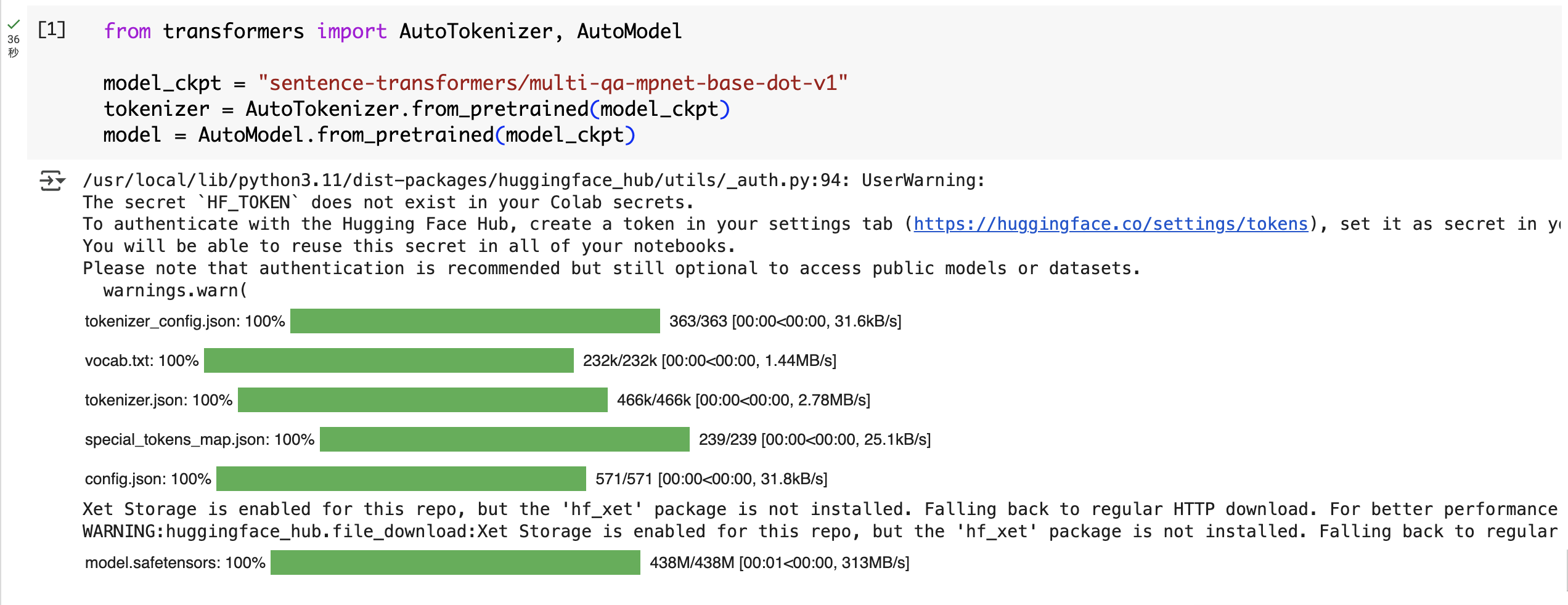Click the import line of the code cell
Screen dimensions: 1568x605
pyautogui.click(x=393, y=31)
